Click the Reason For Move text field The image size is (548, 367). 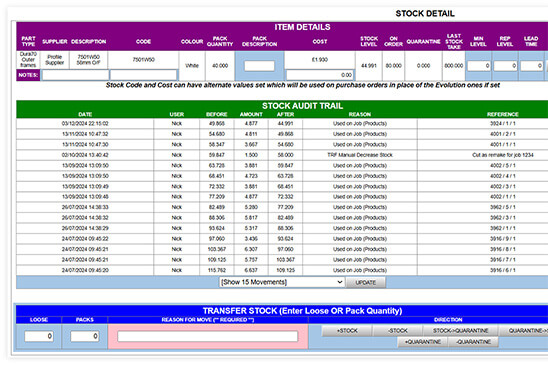click(208, 337)
